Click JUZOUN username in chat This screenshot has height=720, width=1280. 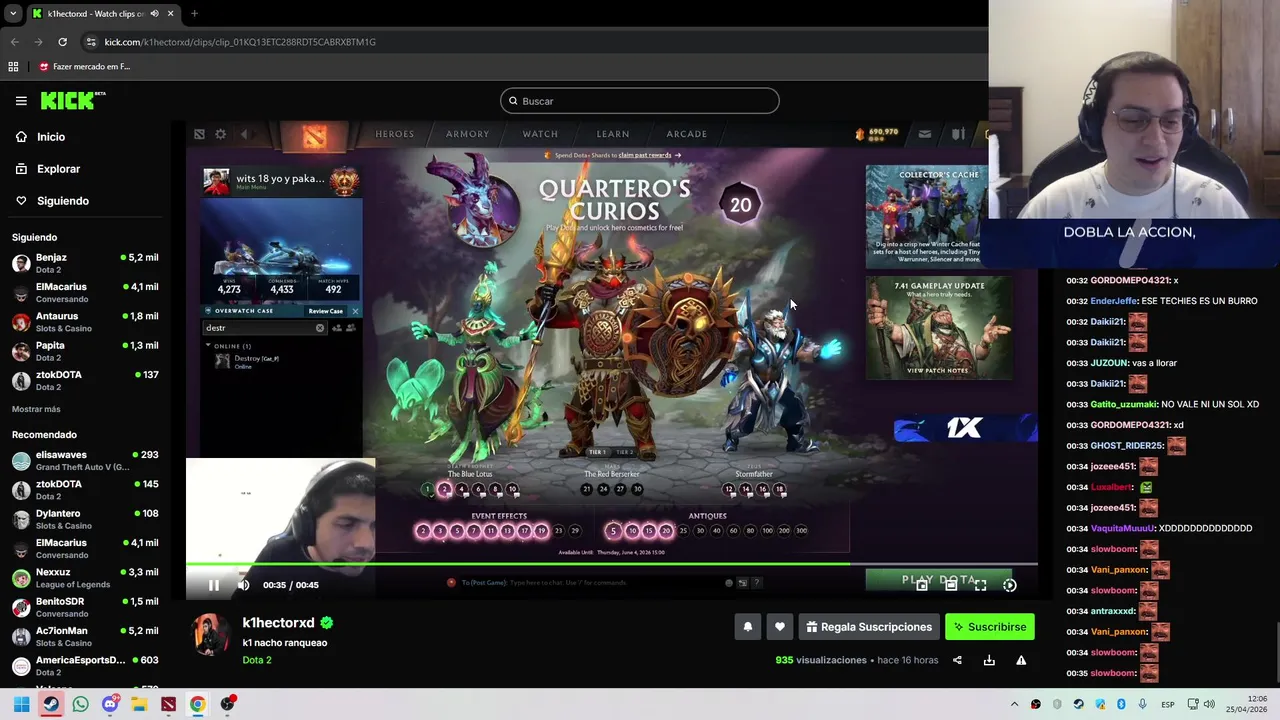pyautogui.click(x=1109, y=363)
